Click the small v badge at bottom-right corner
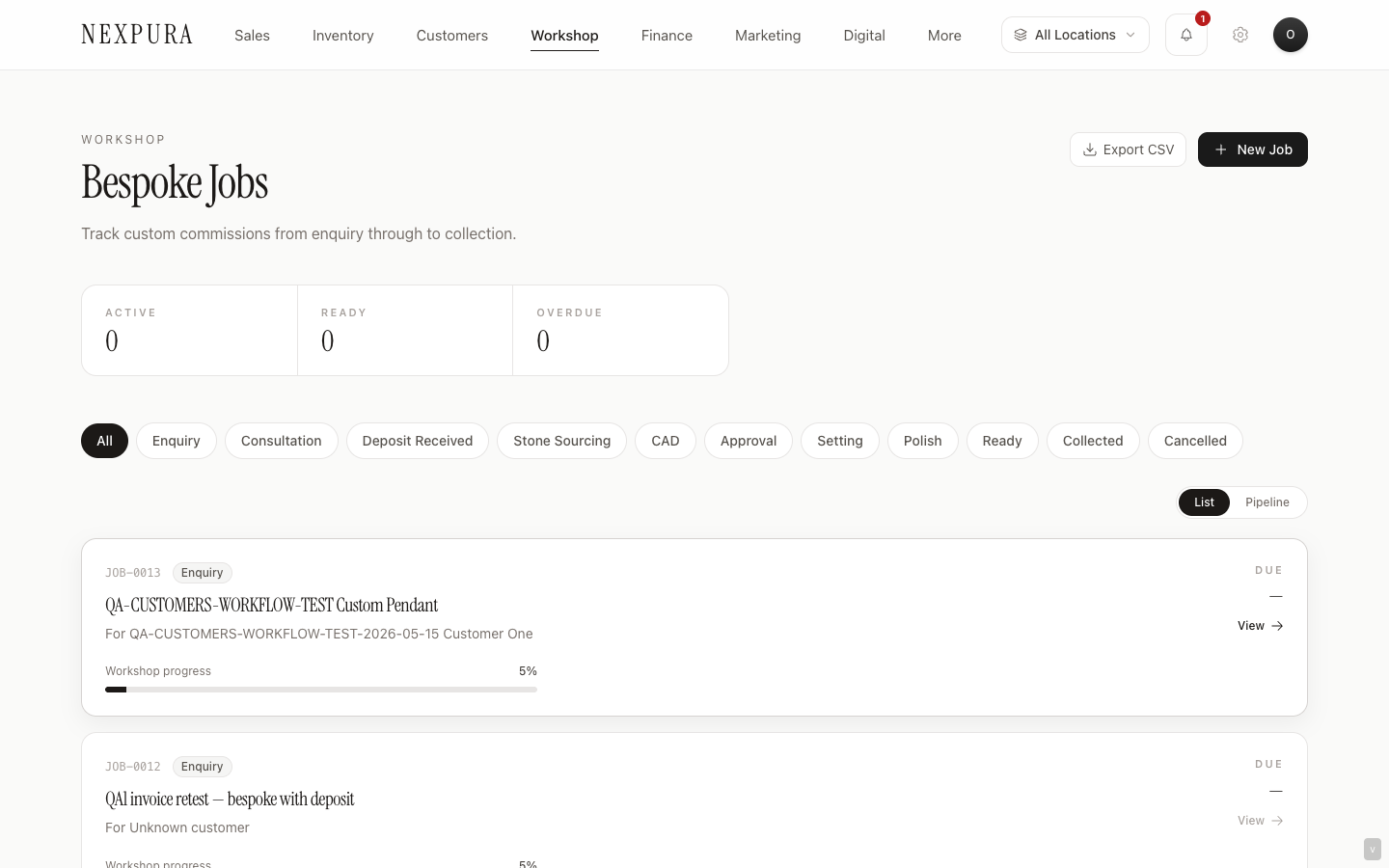 click(1373, 850)
